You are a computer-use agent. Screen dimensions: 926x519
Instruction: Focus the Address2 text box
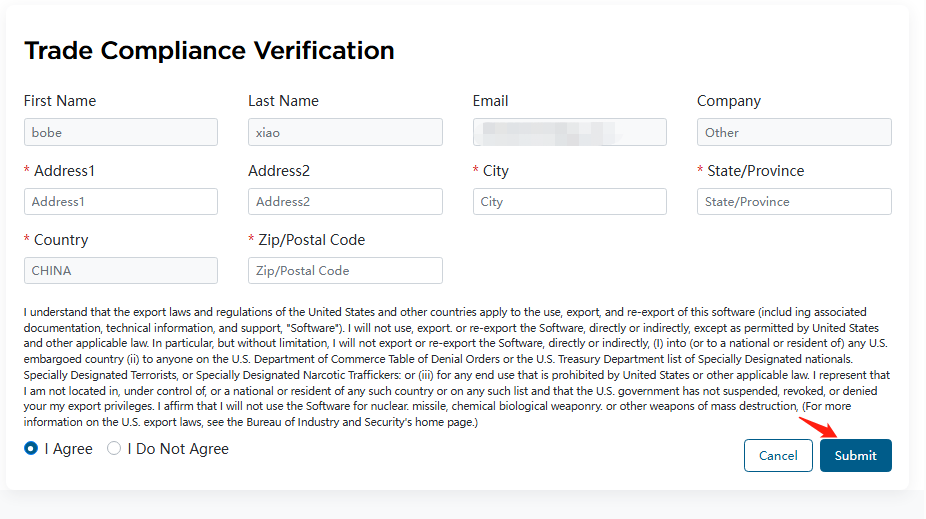(x=345, y=201)
